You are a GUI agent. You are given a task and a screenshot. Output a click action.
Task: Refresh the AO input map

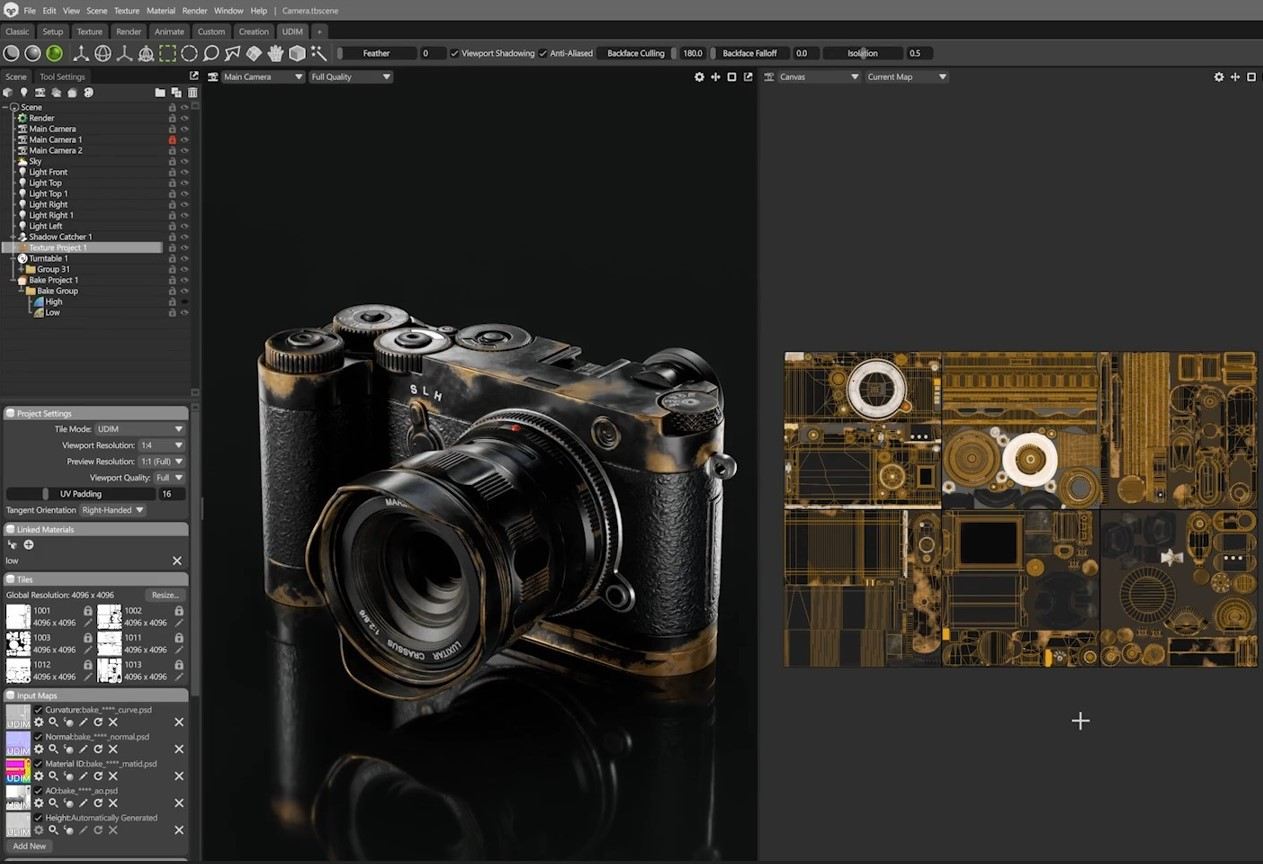click(x=98, y=802)
